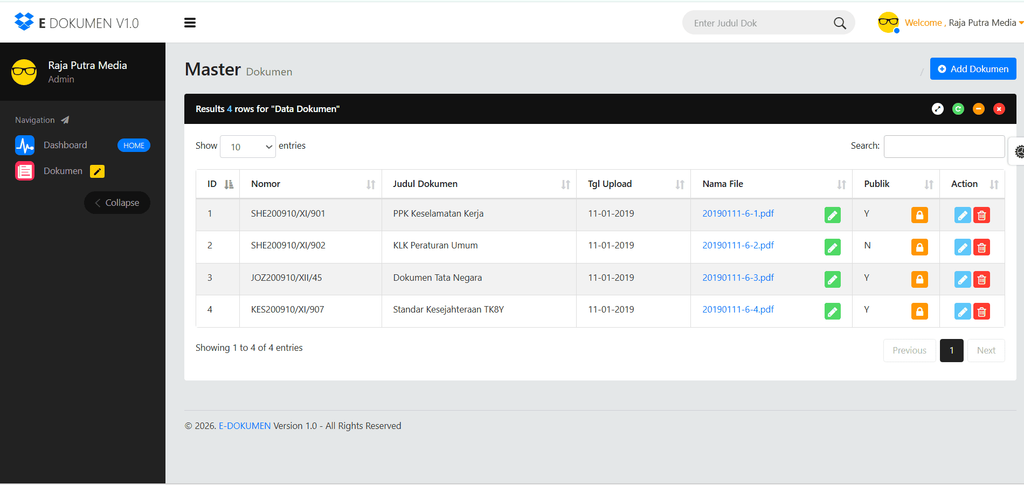Click the search magnifier icon
This screenshot has width=1024, height=485.
(840, 23)
